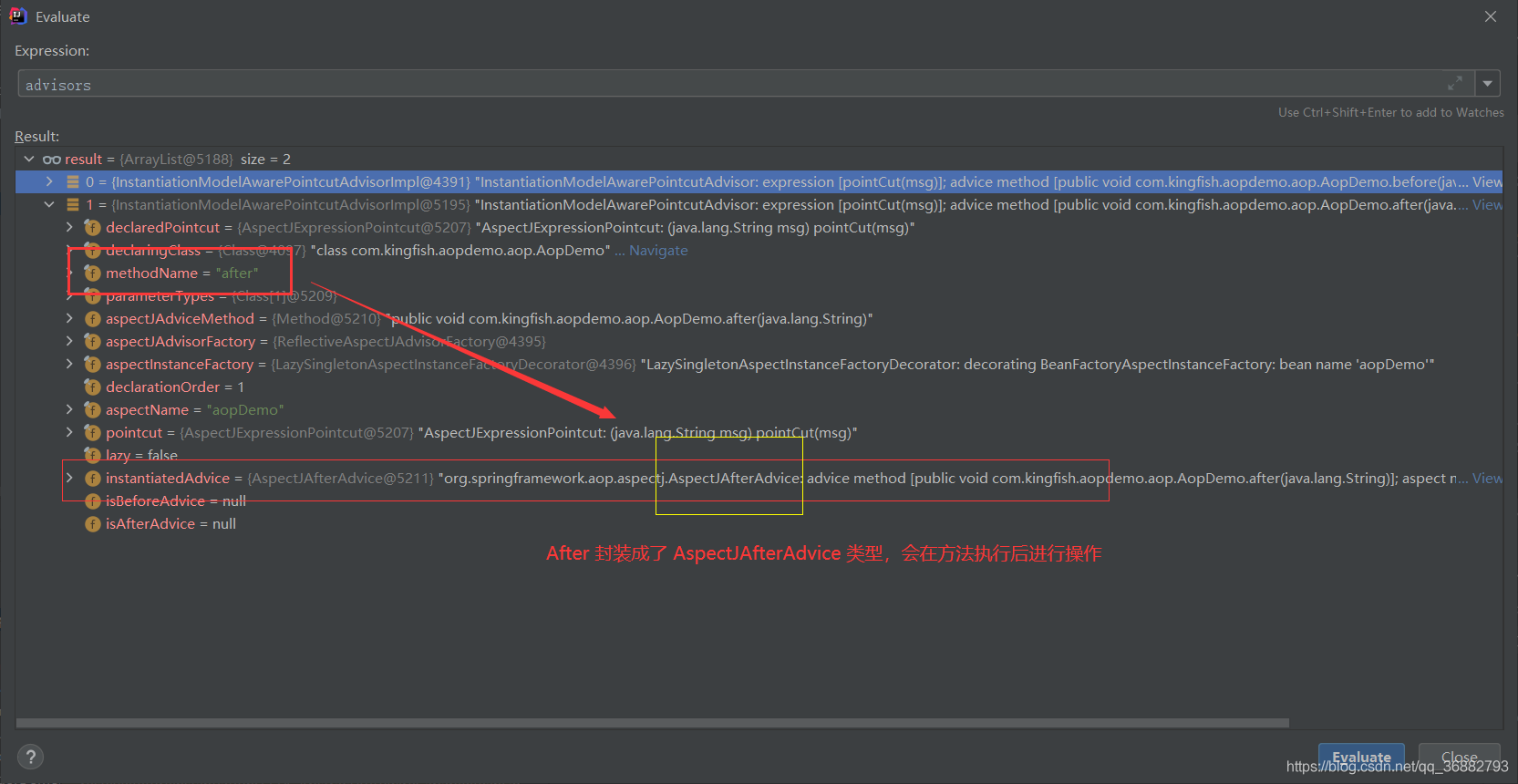Open help with the question mark button
Image resolution: width=1518 pixels, height=784 pixels.
(30, 757)
